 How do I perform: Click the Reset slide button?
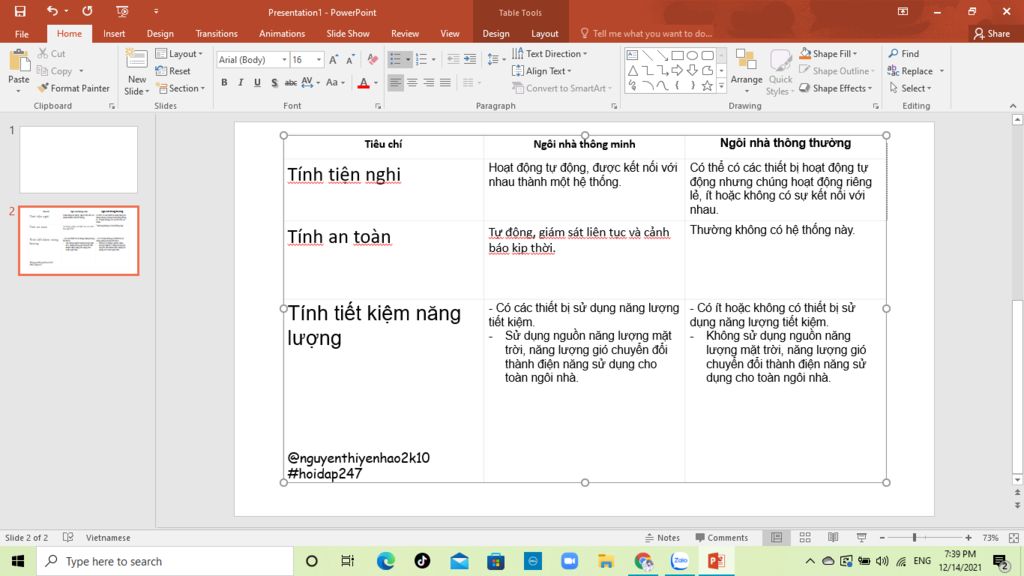coord(174,71)
